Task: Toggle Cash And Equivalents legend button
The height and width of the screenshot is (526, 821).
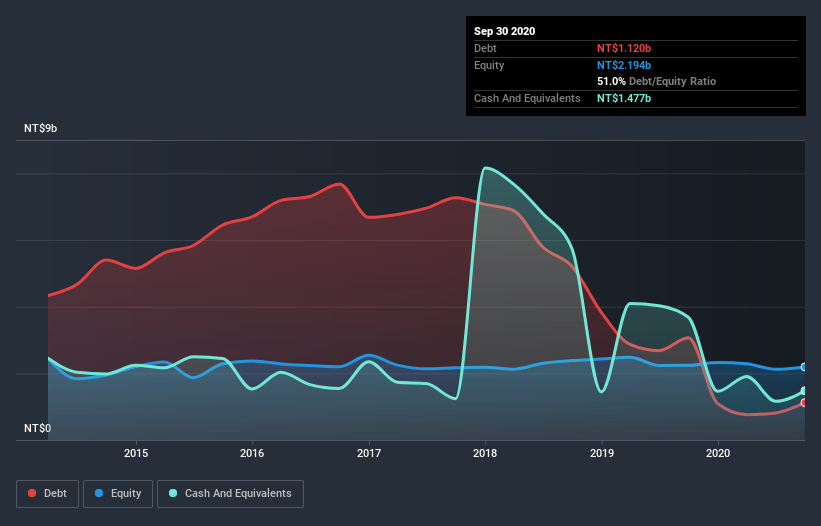Action: click(x=230, y=494)
